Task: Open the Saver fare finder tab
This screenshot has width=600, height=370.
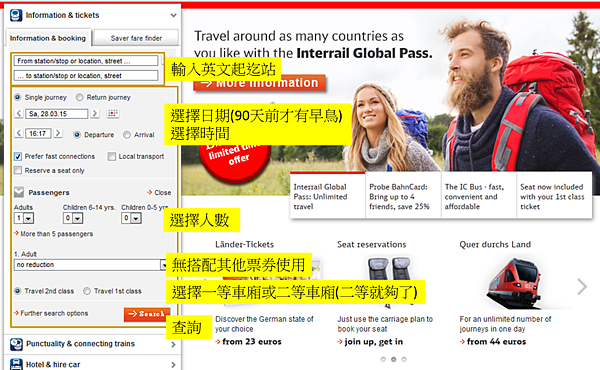Action: [136, 38]
